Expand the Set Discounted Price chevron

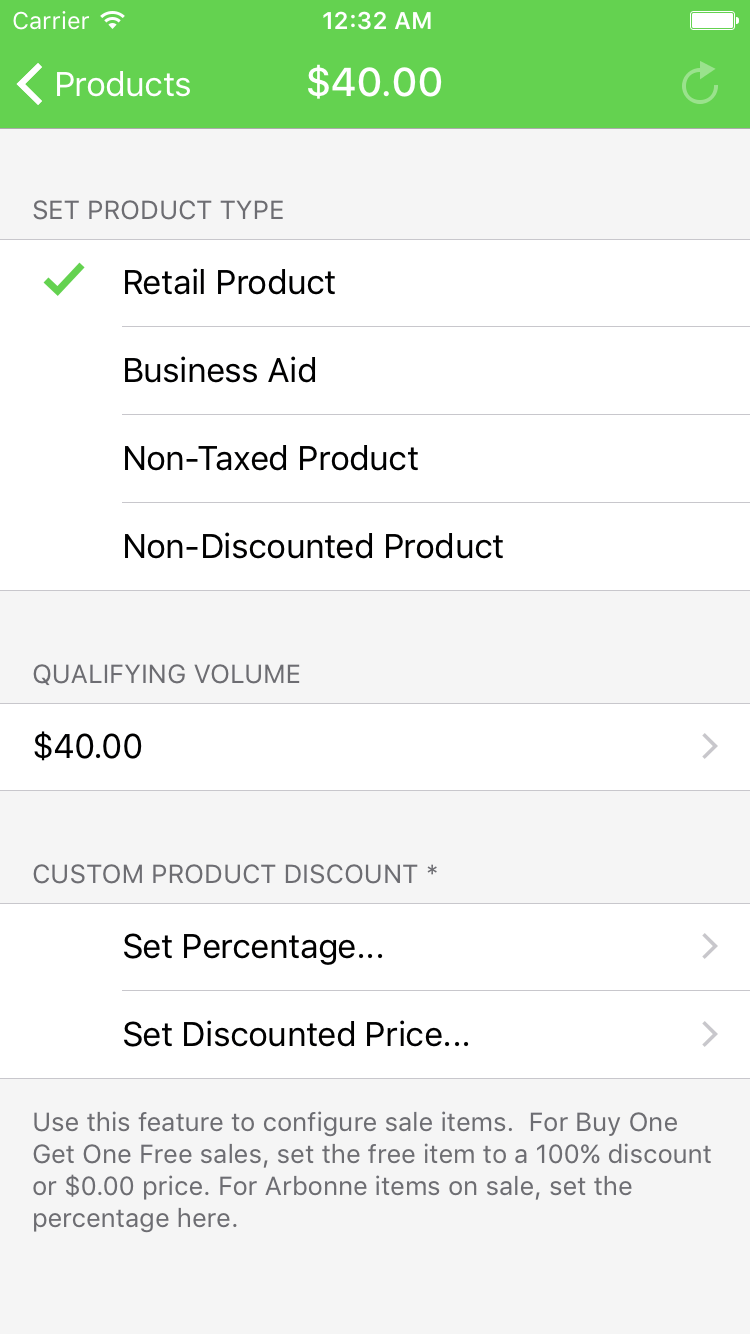pos(710,1034)
